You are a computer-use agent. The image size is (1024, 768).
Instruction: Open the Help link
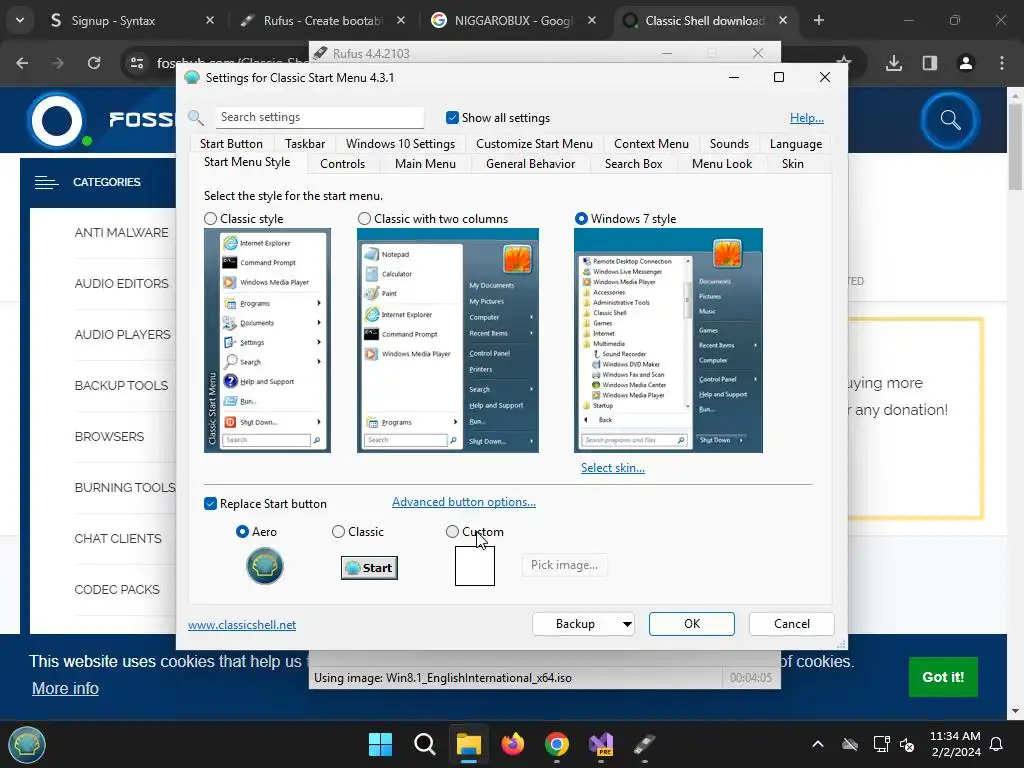807,118
